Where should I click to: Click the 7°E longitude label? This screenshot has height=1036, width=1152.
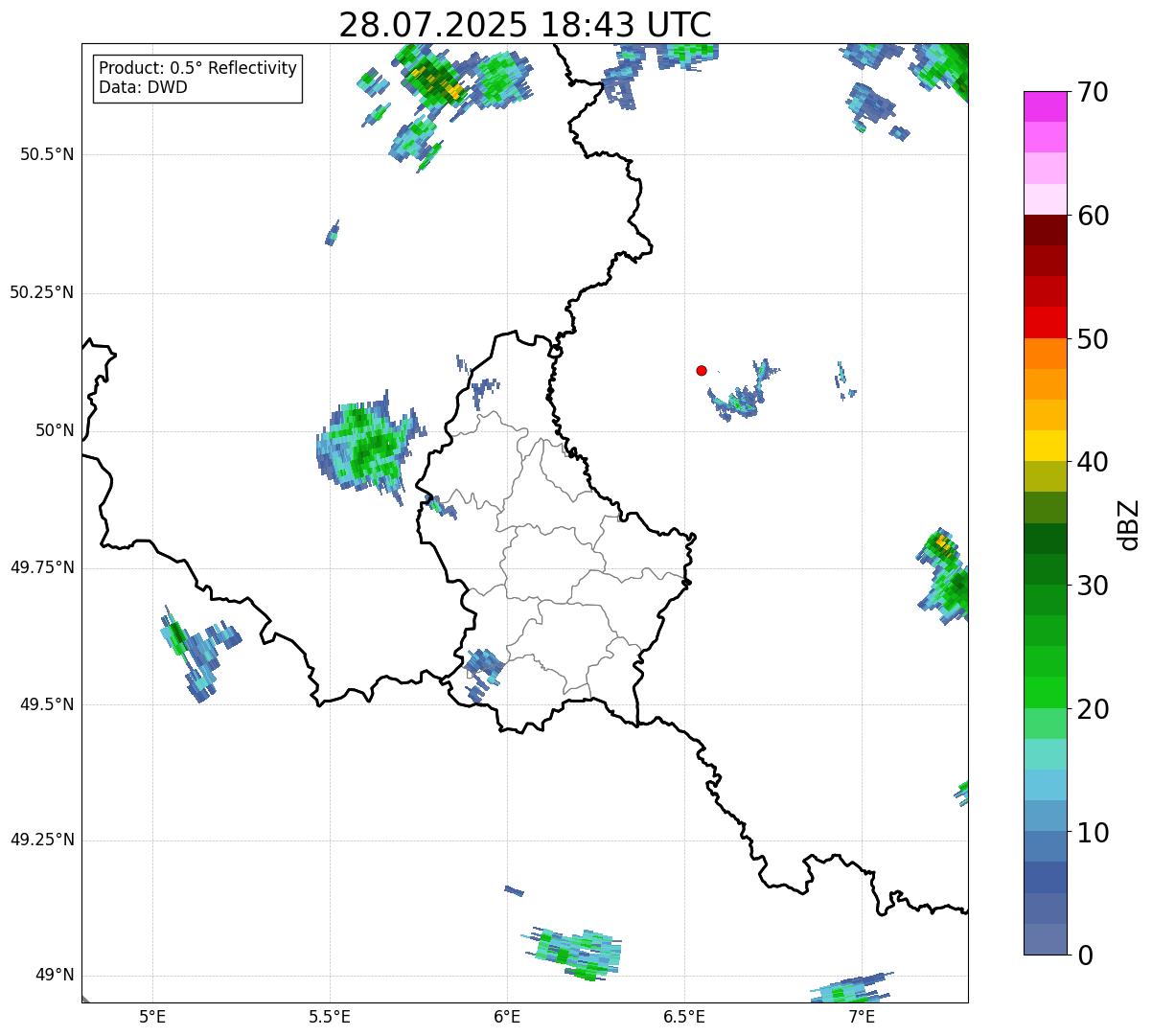tap(862, 1016)
